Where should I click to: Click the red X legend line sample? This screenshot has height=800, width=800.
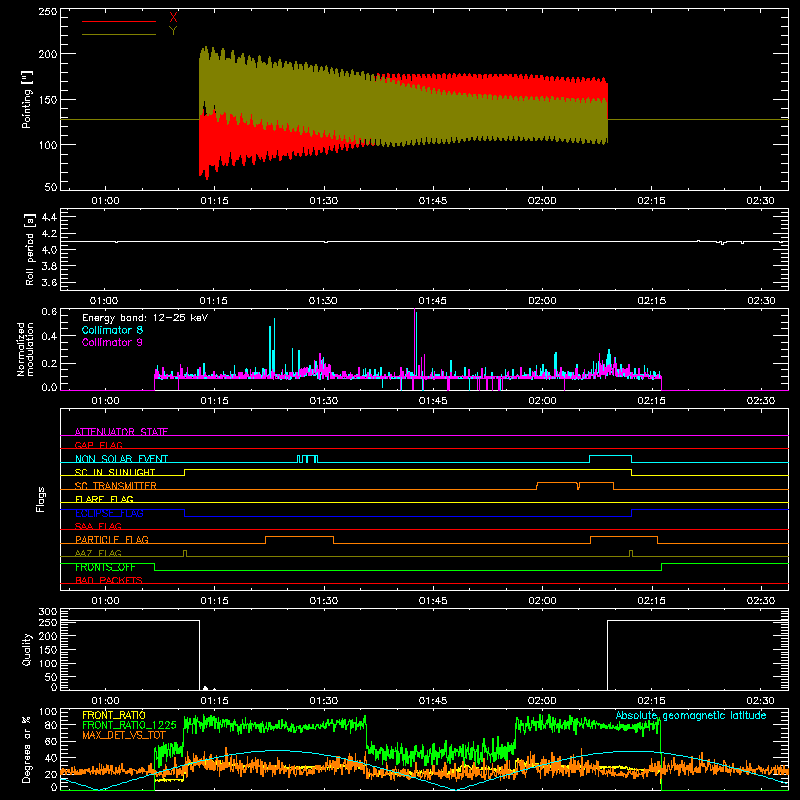pyautogui.click(x=119, y=21)
